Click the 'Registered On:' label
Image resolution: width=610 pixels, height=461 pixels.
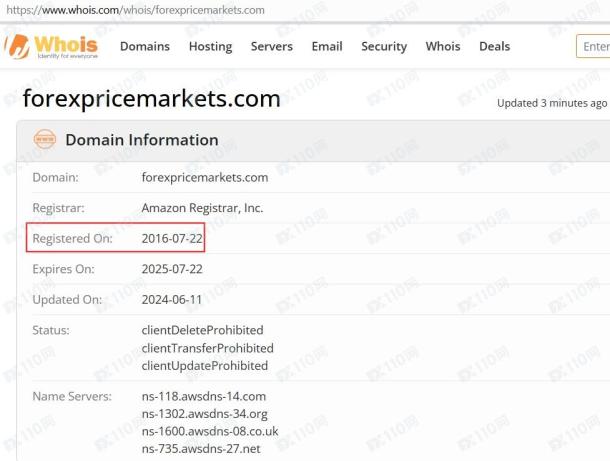click(72, 238)
